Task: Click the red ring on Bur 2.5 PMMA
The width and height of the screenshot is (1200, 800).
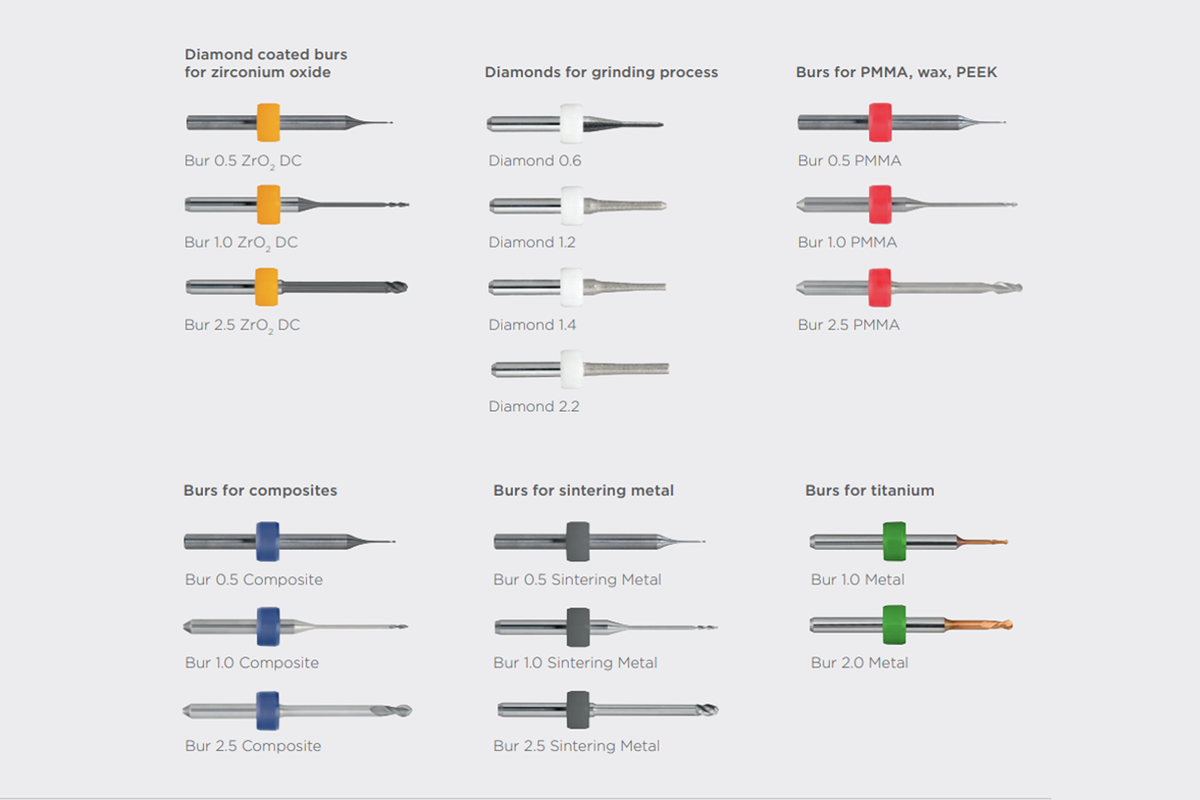Action: point(880,287)
